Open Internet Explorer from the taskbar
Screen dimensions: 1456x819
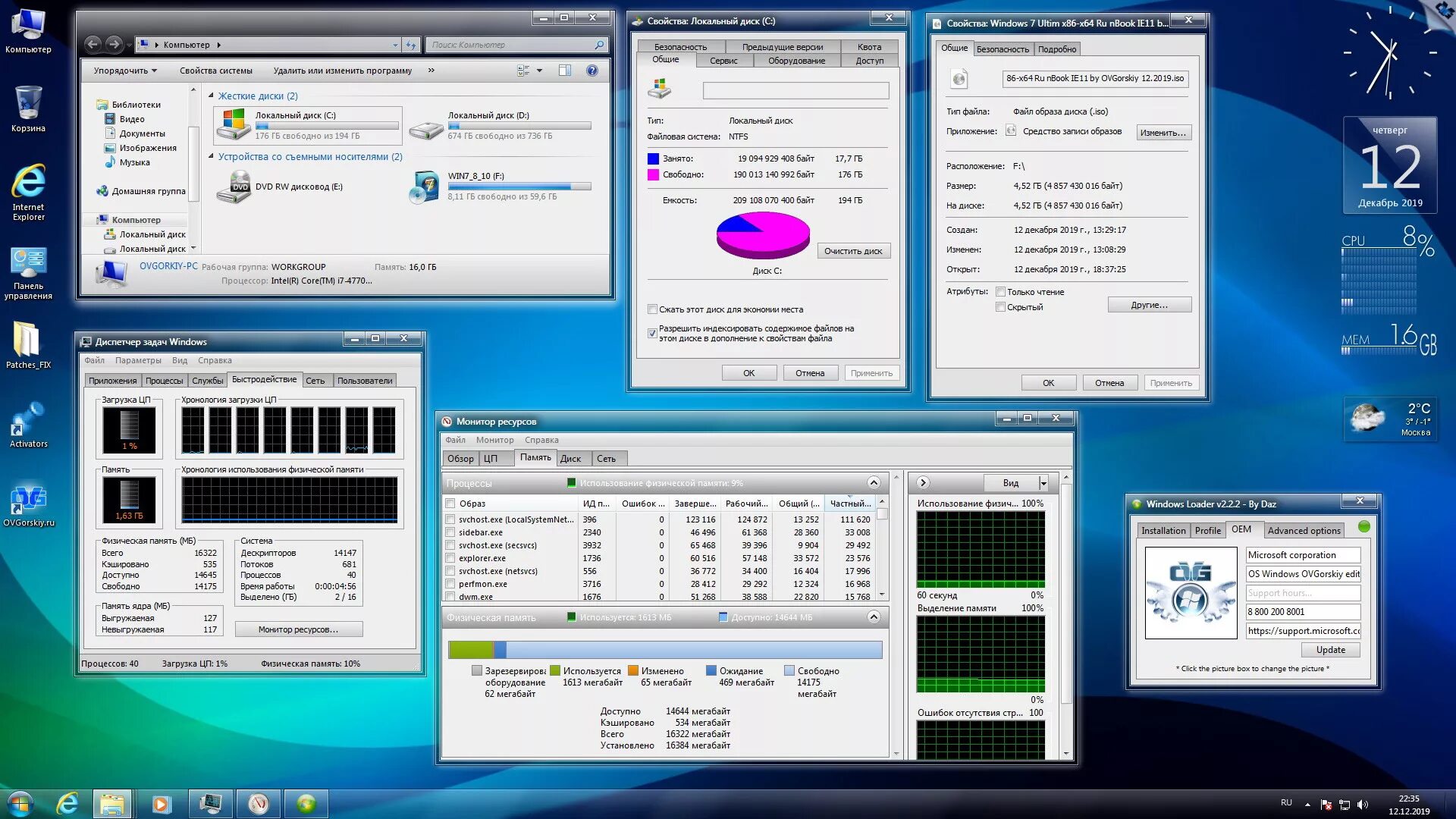point(67,803)
